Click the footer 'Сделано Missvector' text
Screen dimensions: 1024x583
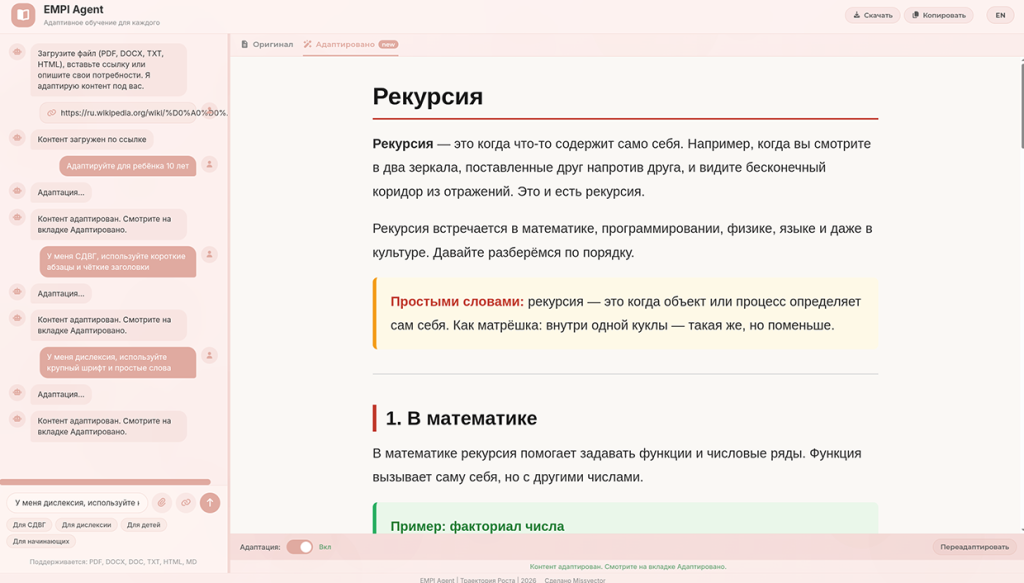[x=575, y=580]
